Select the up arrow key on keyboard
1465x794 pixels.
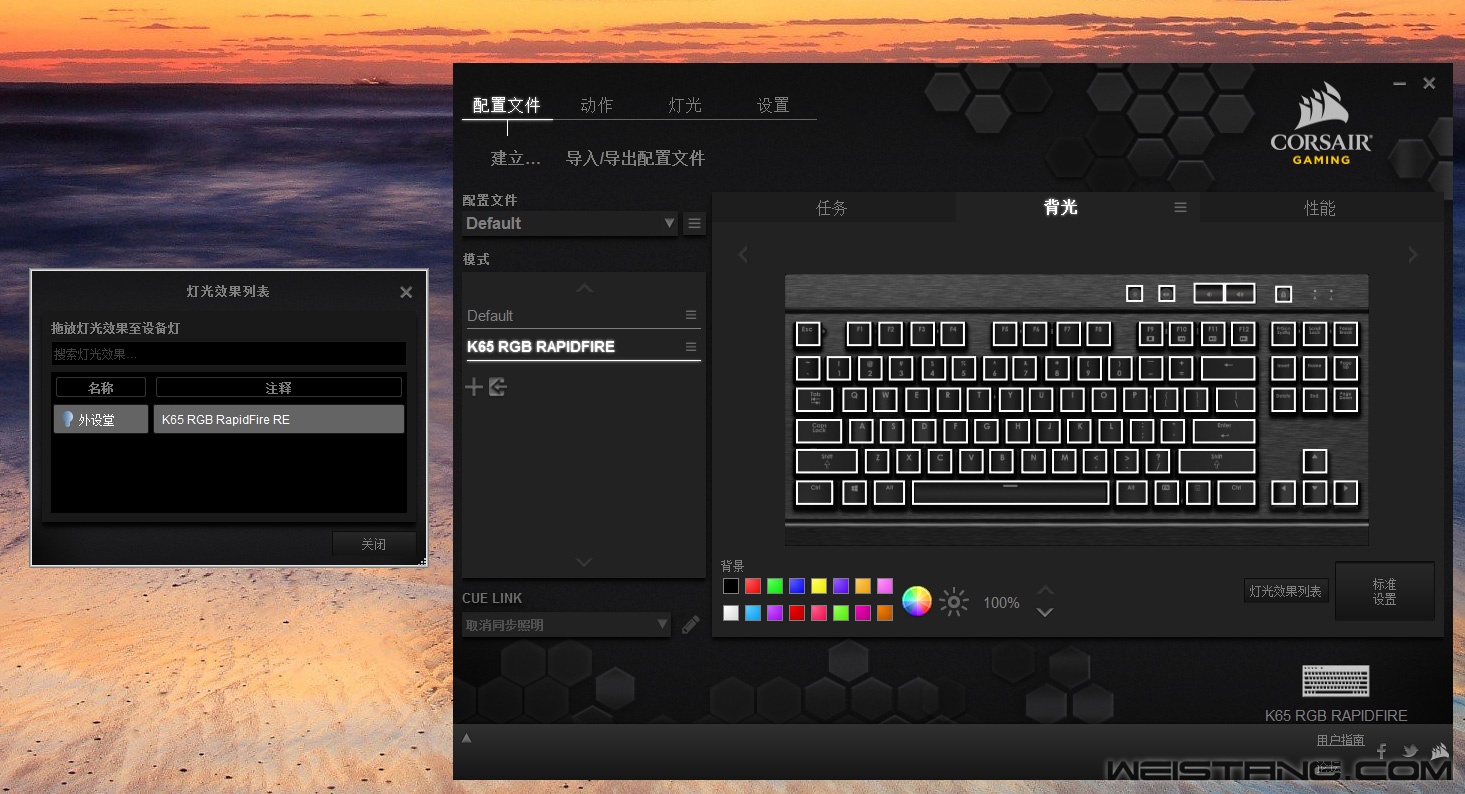1315,461
